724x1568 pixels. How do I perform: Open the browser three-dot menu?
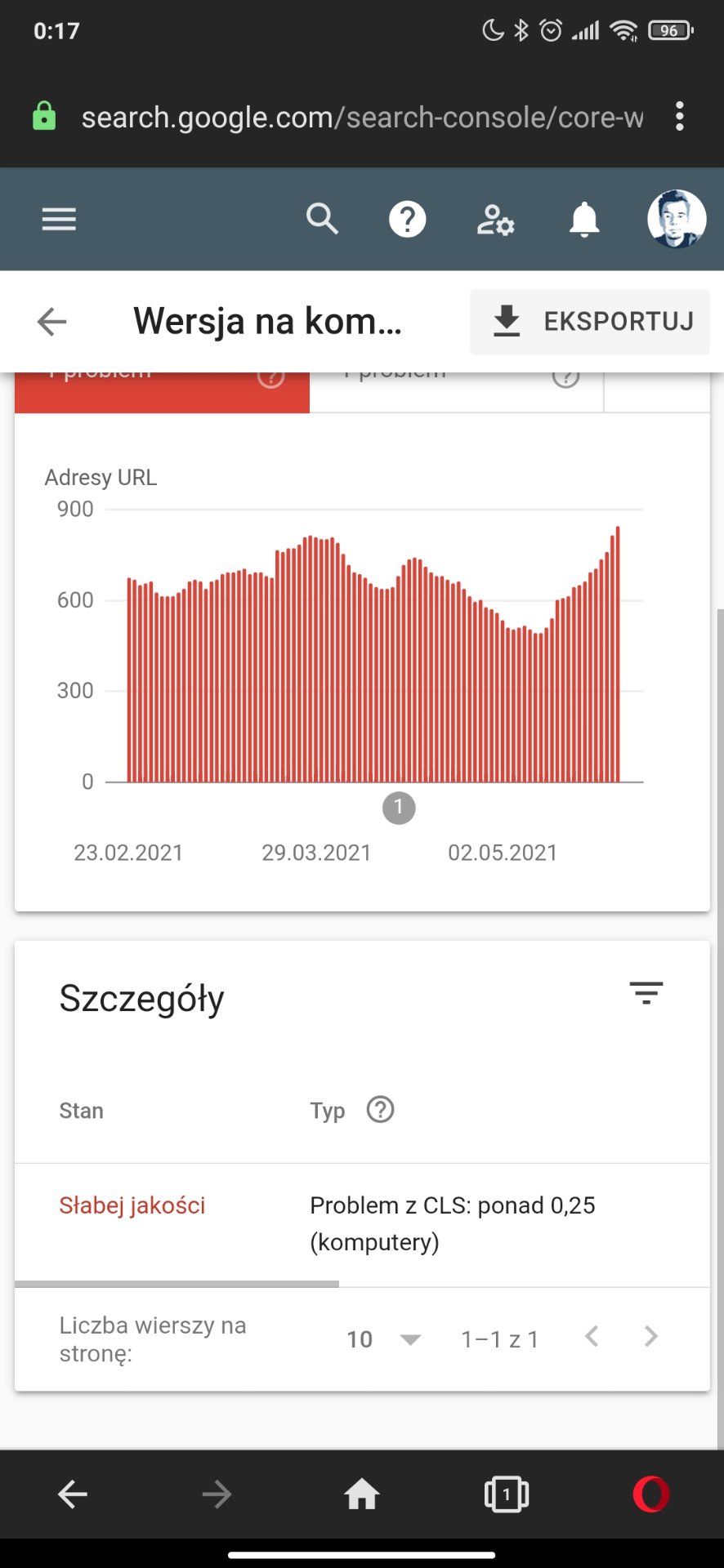point(679,117)
